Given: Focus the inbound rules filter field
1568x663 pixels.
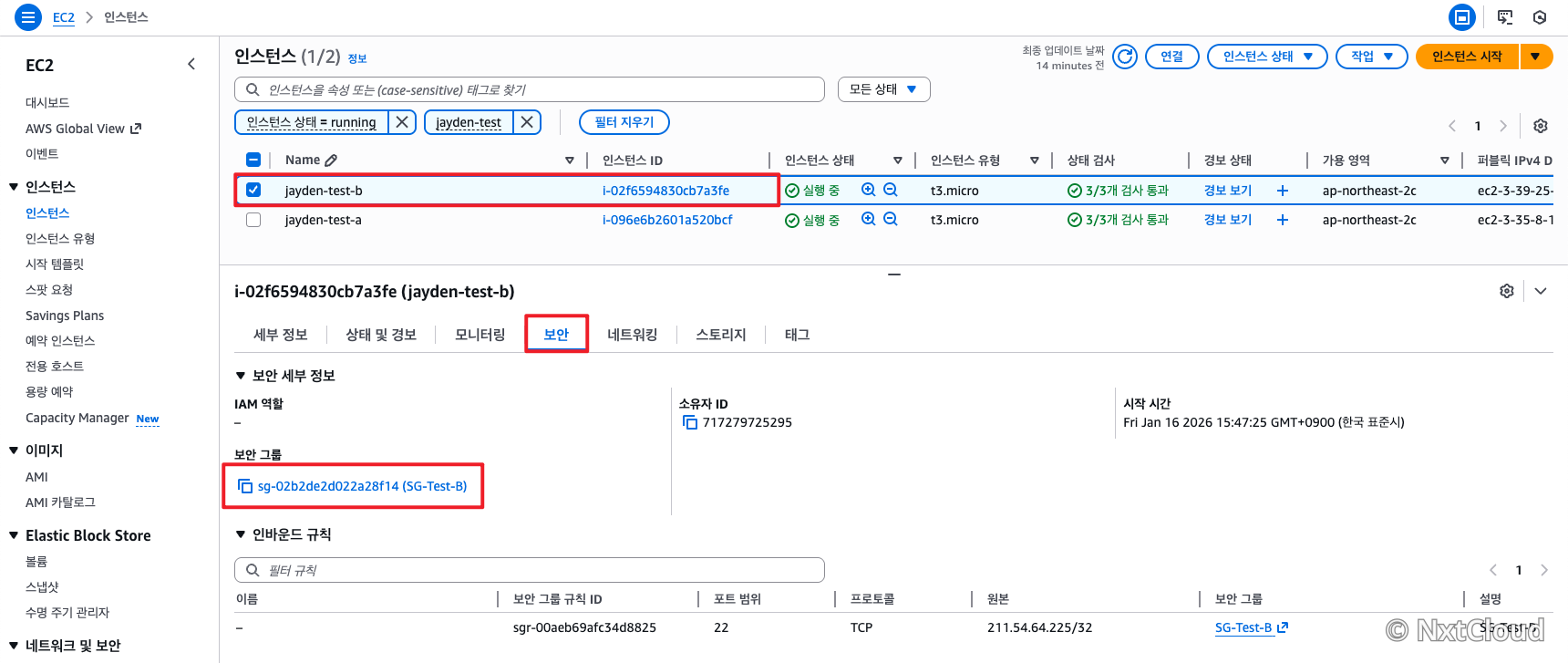Looking at the screenshot, I should [x=530, y=570].
